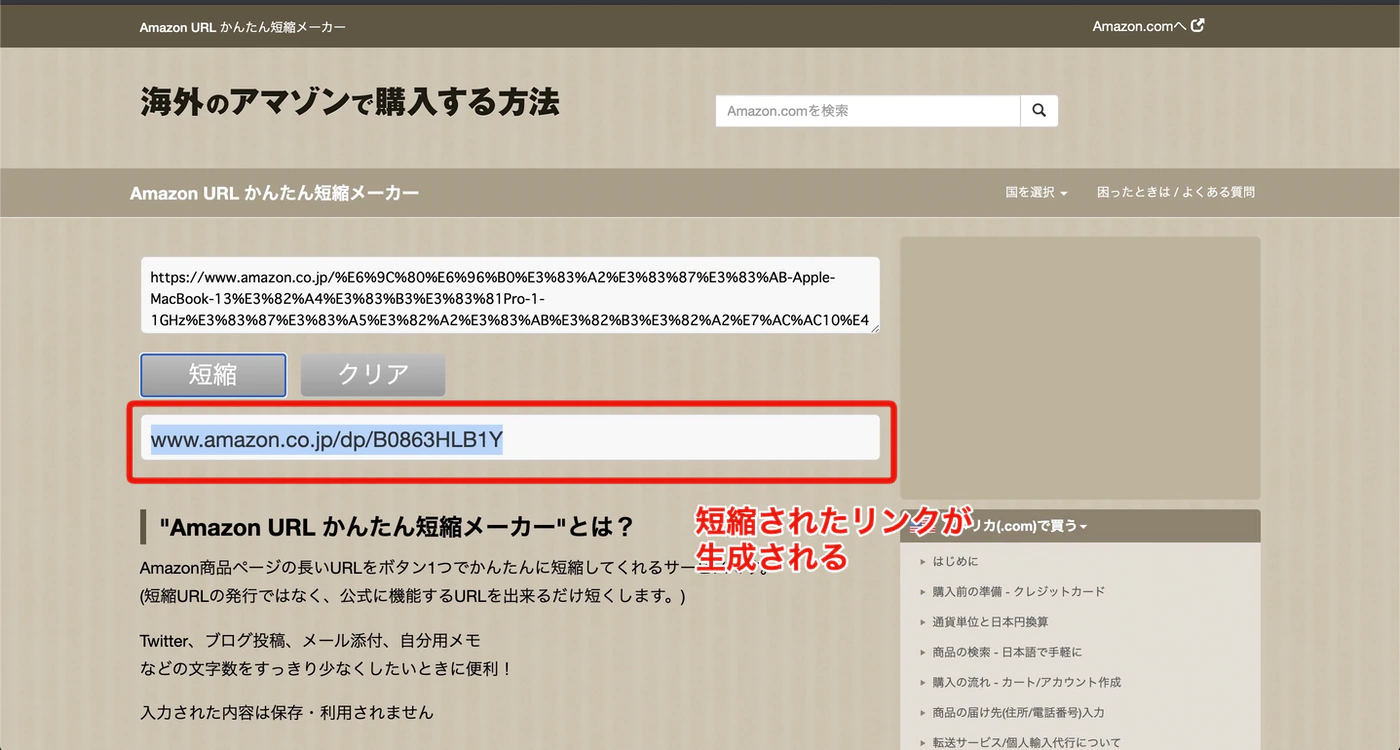Focus the long Amazon URL text area
This screenshot has width=1400, height=750.
[510, 295]
